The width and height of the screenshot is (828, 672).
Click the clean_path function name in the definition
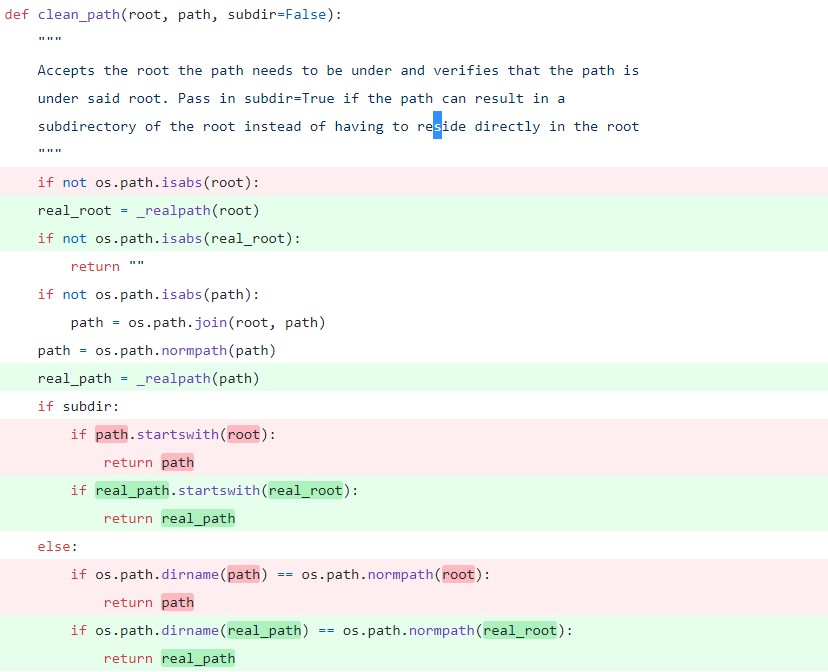point(78,15)
